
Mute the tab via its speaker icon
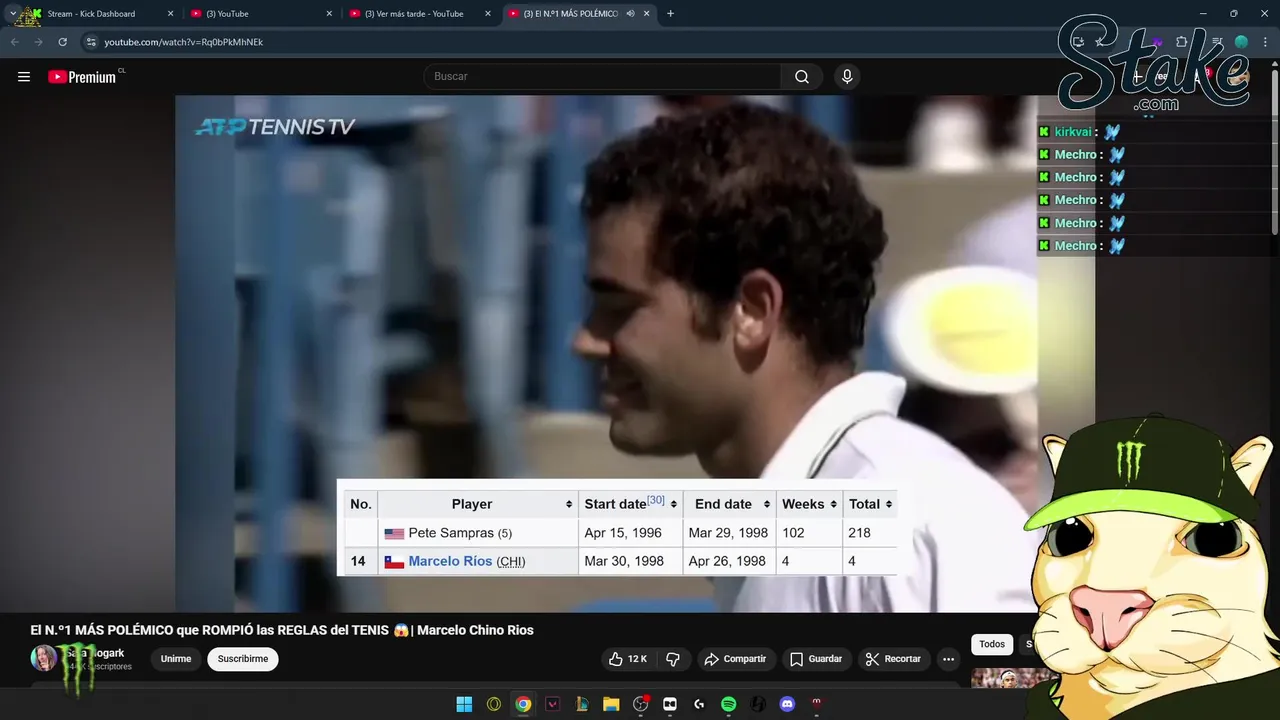tap(631, 14)
